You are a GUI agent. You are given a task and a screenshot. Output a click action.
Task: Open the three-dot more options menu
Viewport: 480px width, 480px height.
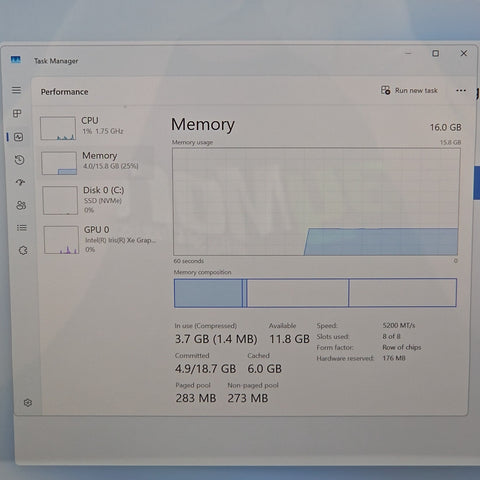(461, 90)
